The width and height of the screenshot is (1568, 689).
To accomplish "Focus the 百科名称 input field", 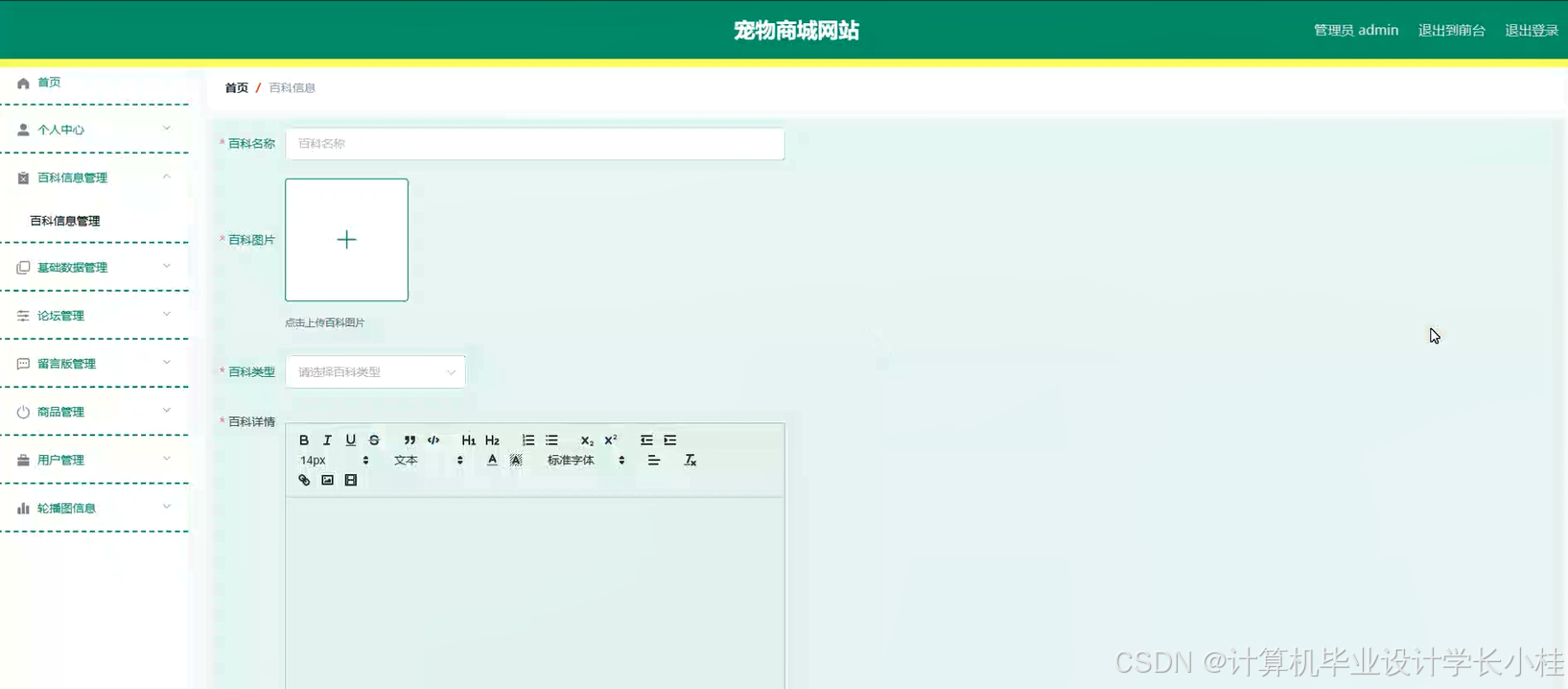I will tap(535, 144).
